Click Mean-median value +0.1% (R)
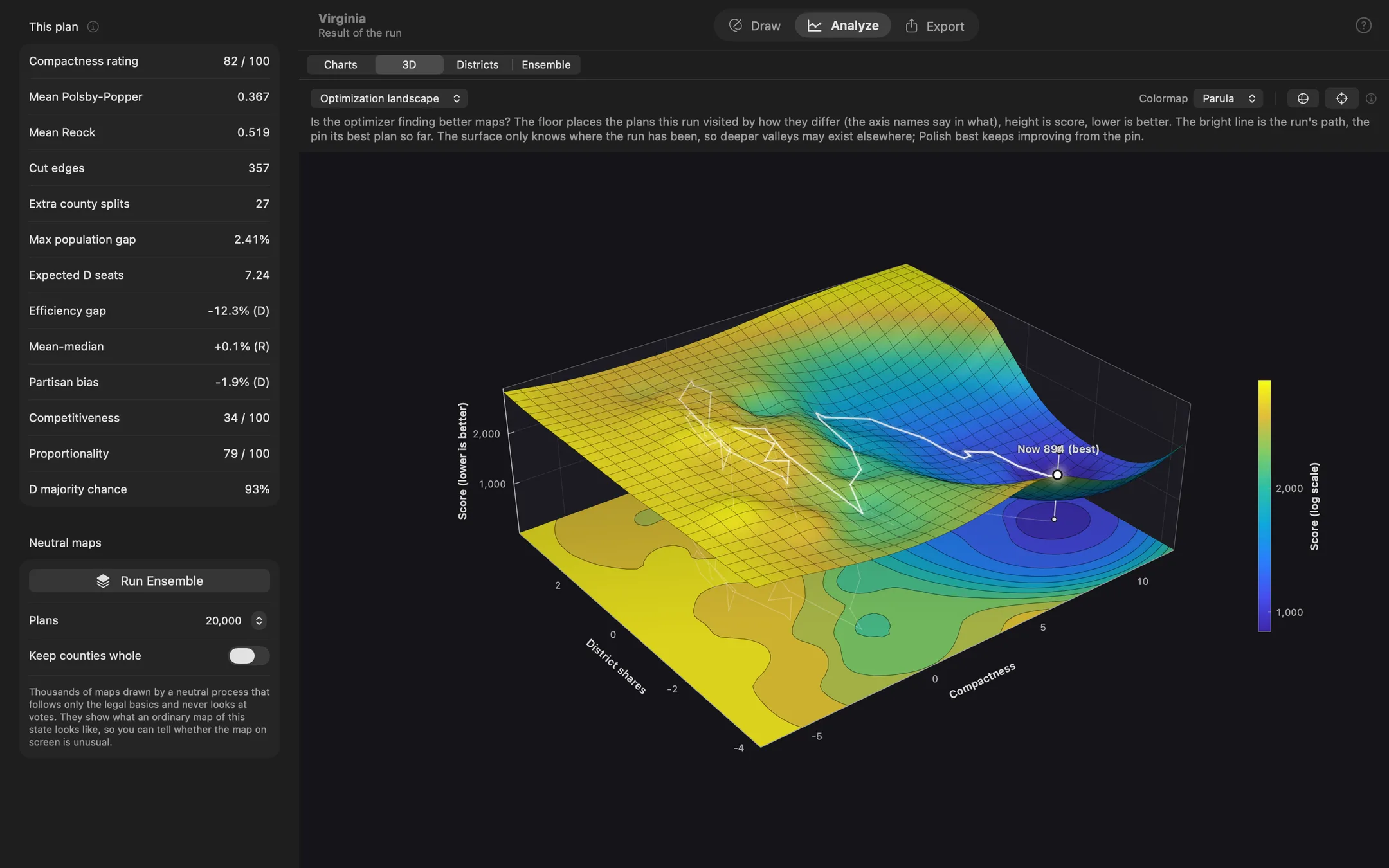This screenshot has height=868, width=1389. [242, 347]
